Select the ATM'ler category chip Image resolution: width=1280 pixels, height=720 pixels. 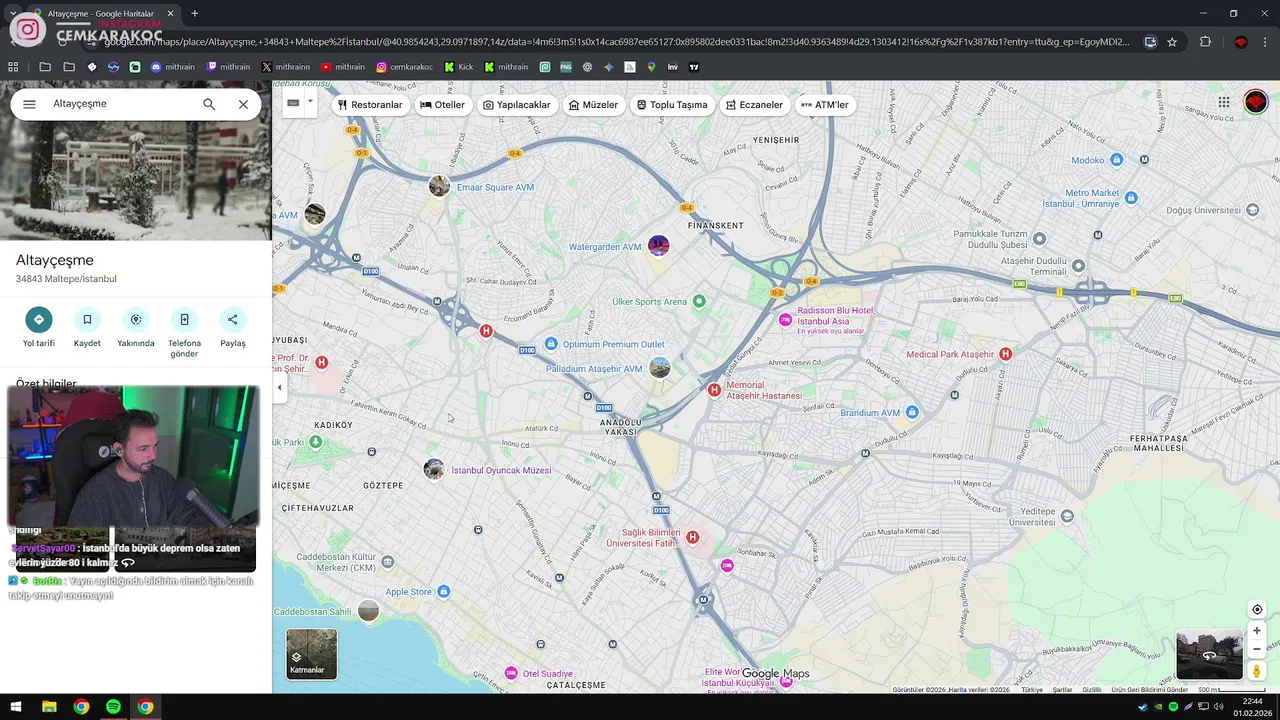[x=825, y=105]
